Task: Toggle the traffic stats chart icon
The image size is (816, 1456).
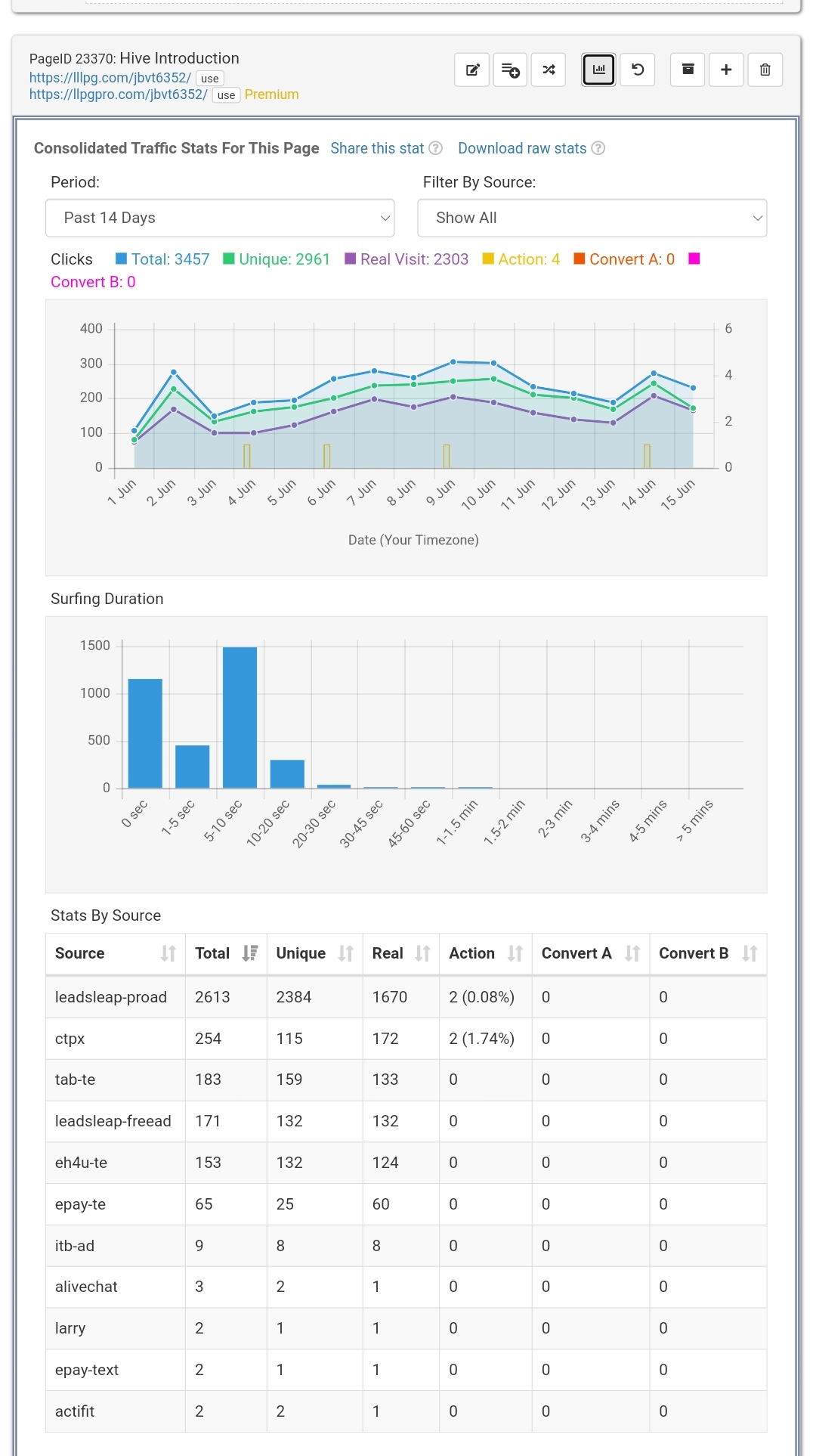Action: click(x=598, y=70)
